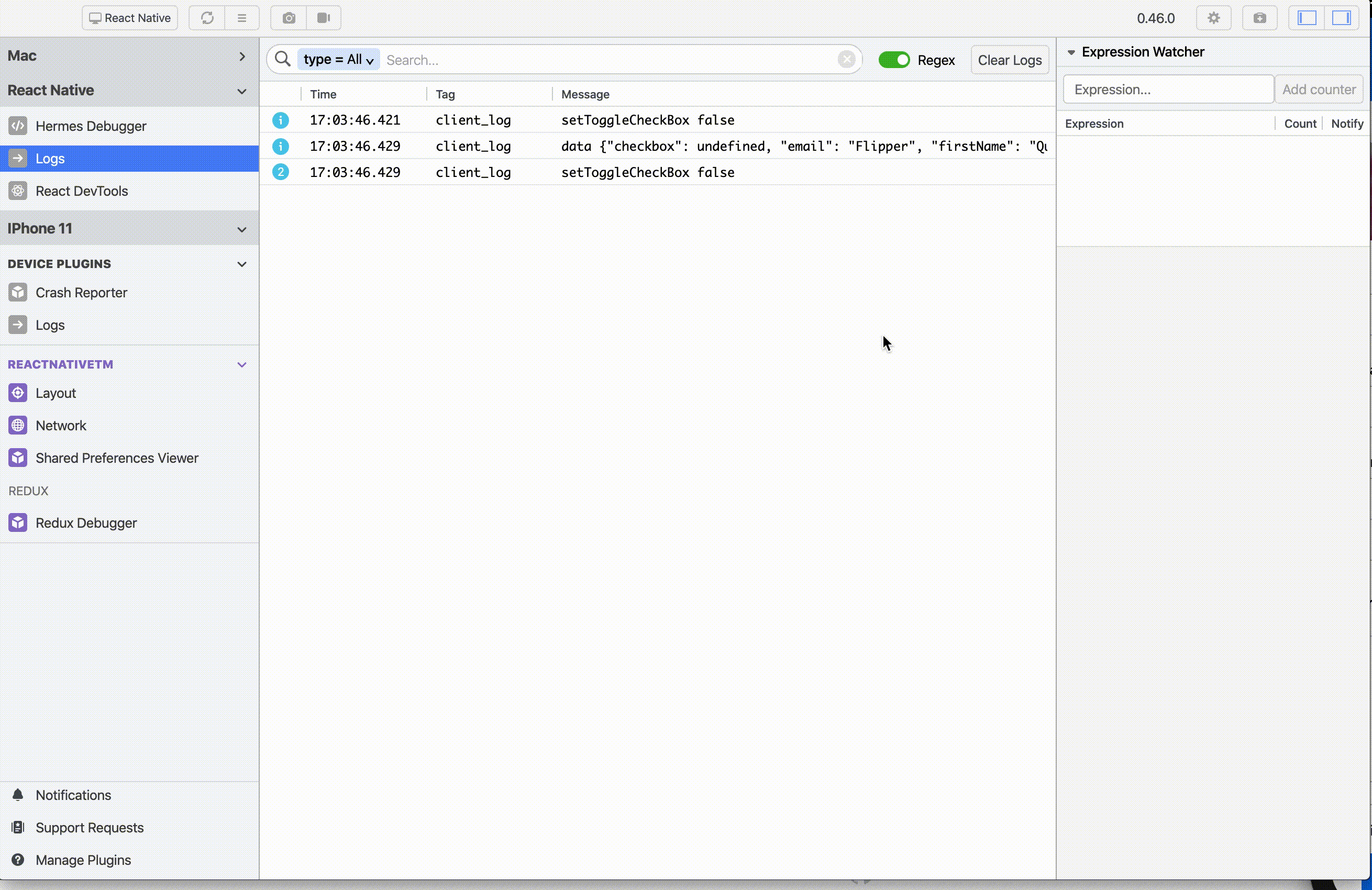Click info icon of the data log row
This screenshot has width=1372, height=890.
281,147
